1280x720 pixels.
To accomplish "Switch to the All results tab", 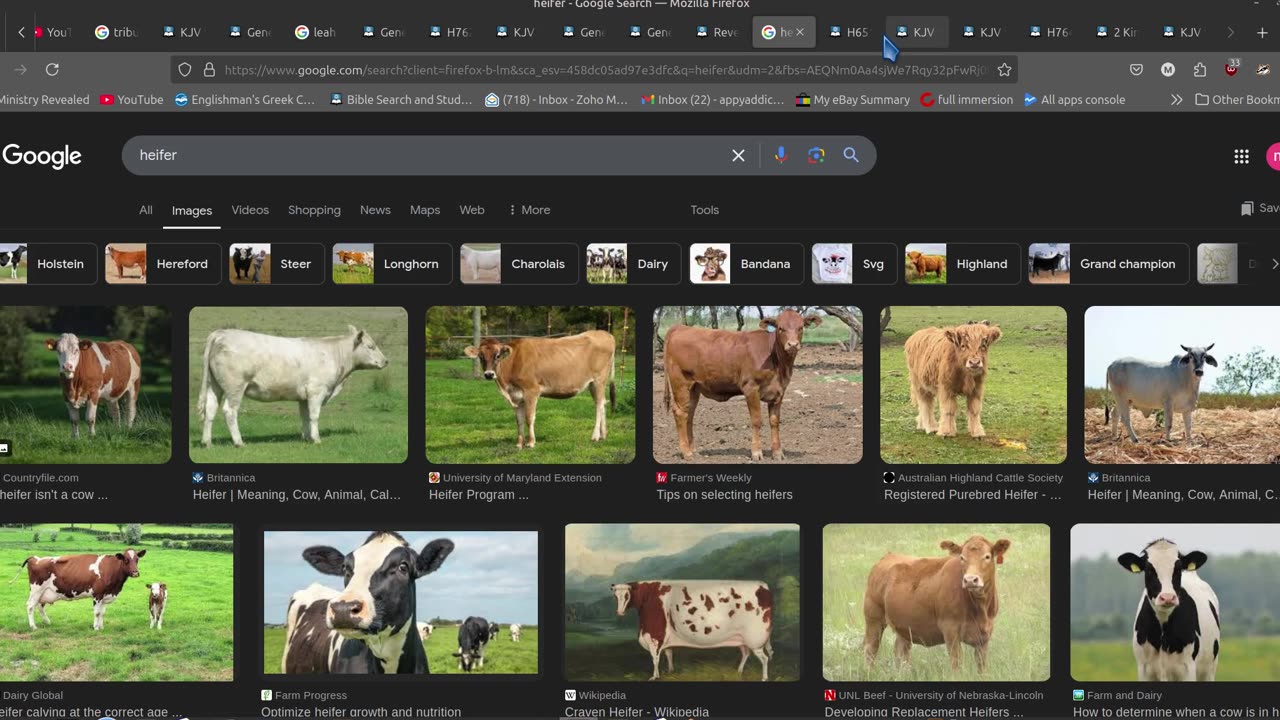I will [146, 210].
